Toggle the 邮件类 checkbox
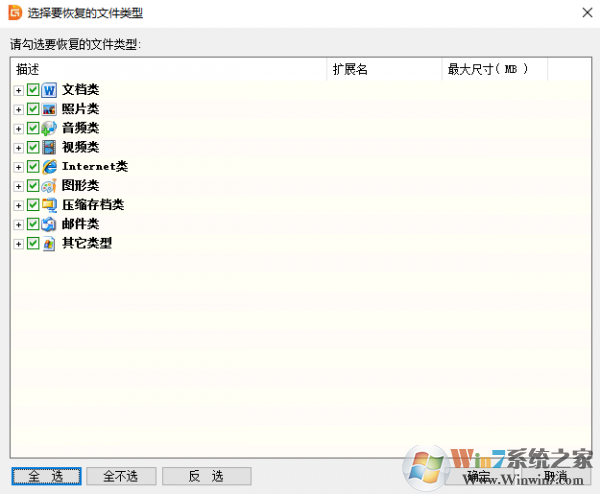 pyautogui.click(x=33, y=224)
